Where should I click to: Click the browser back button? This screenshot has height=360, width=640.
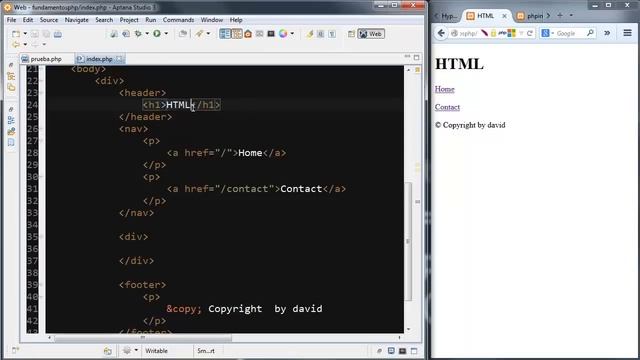pyautogui.click(x=441, y=33)
